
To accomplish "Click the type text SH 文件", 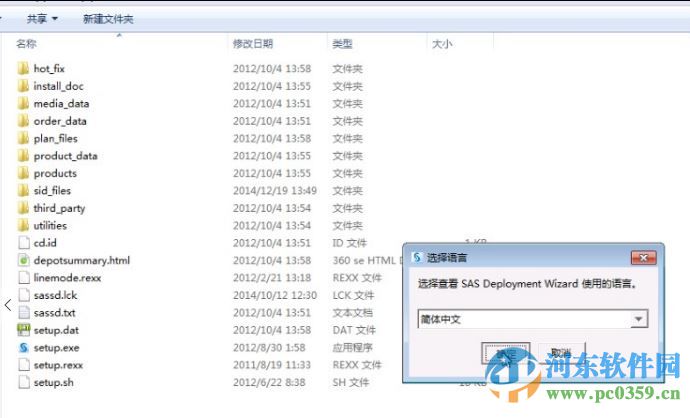I will [x=350, y=382].
